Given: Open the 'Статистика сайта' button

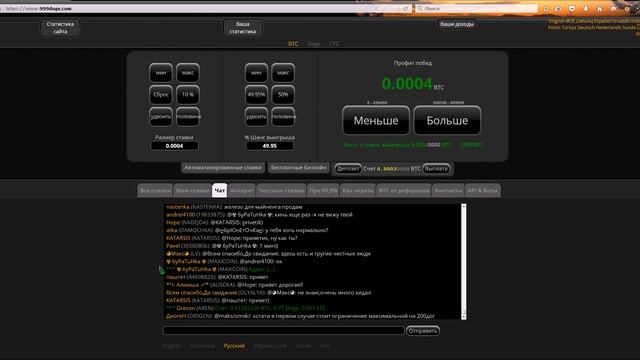Looking at the screenshot, I should coord(60,28).
